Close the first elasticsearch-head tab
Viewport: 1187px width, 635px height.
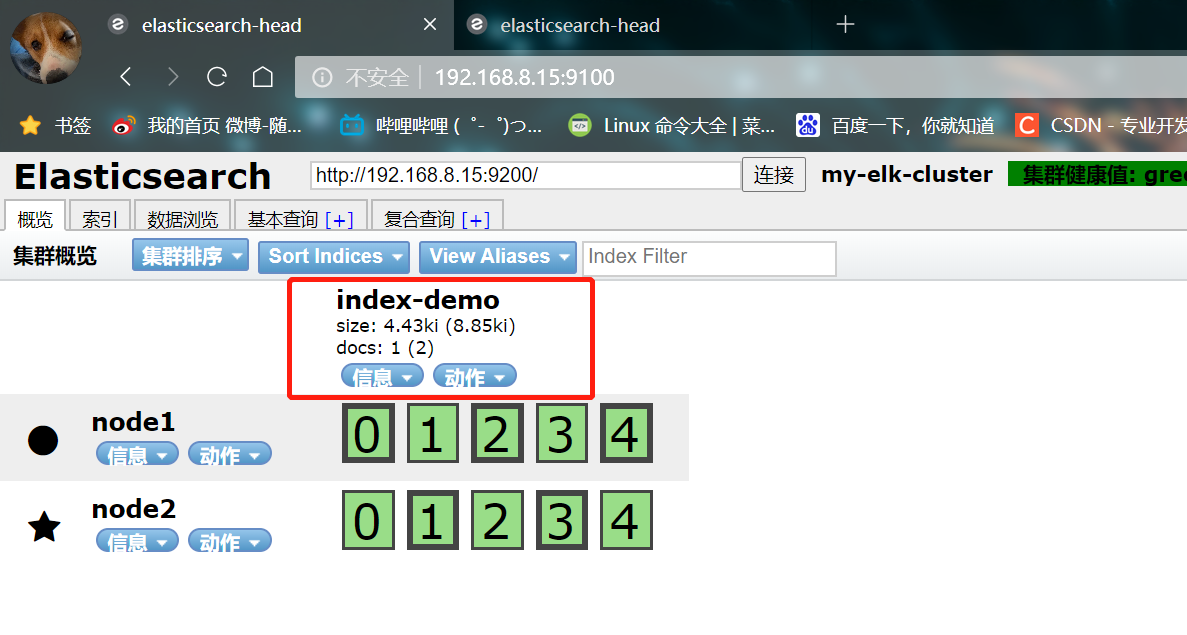pyautogui.click(x=430, y=25)
